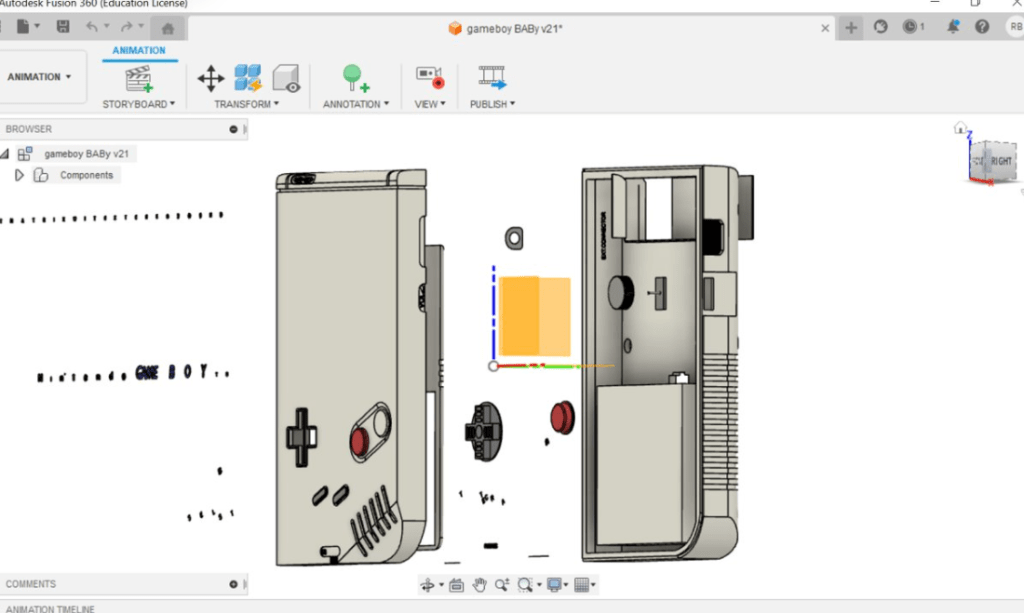
Task: Collapse the Browser panel with round button
Action: coord(233,129)
